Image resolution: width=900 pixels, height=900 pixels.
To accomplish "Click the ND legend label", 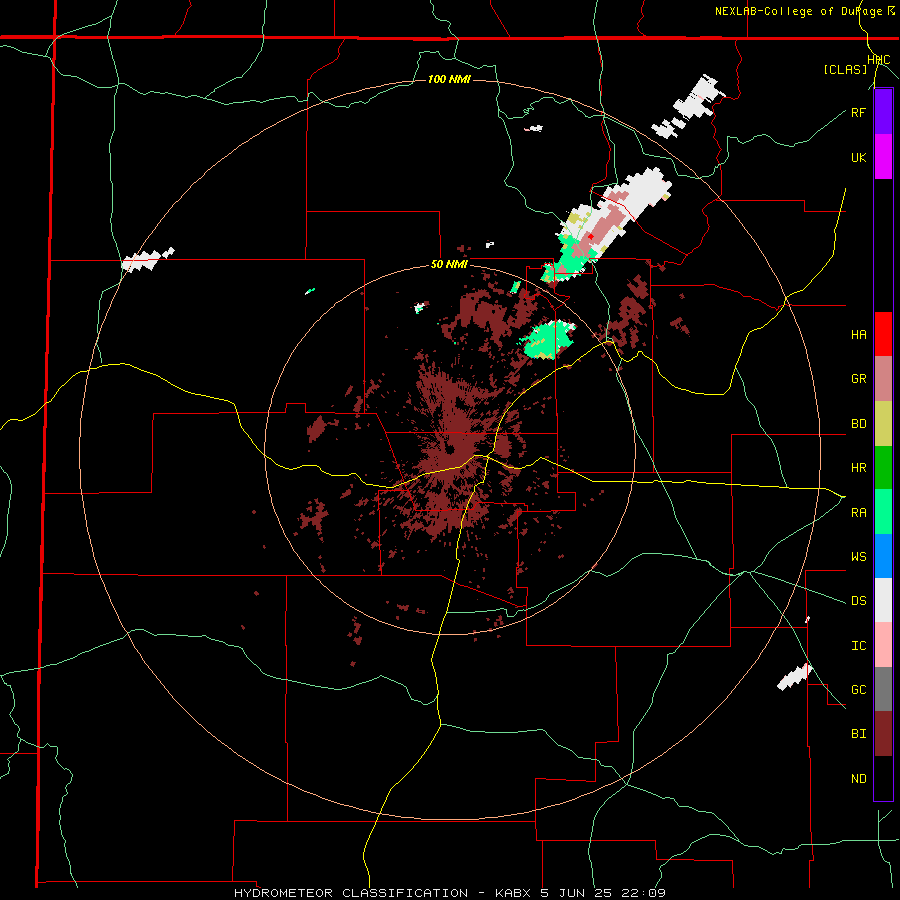I will tap(858, 779).
